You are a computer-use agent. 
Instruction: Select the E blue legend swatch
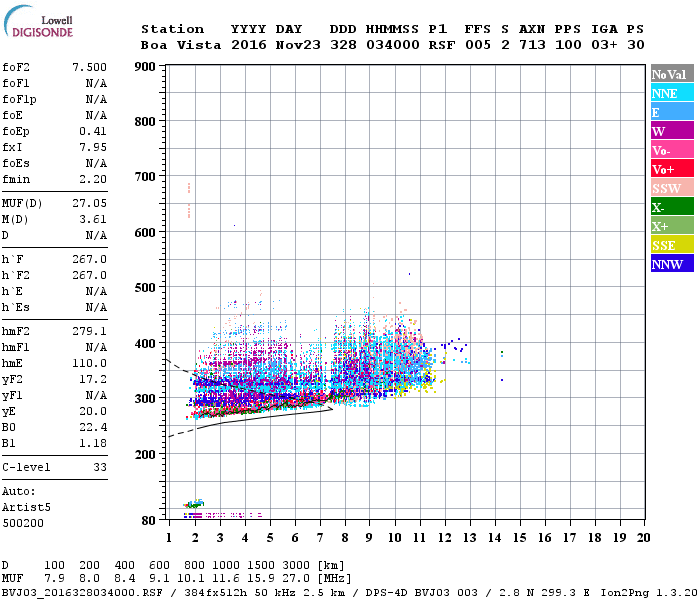pos(672,112)
